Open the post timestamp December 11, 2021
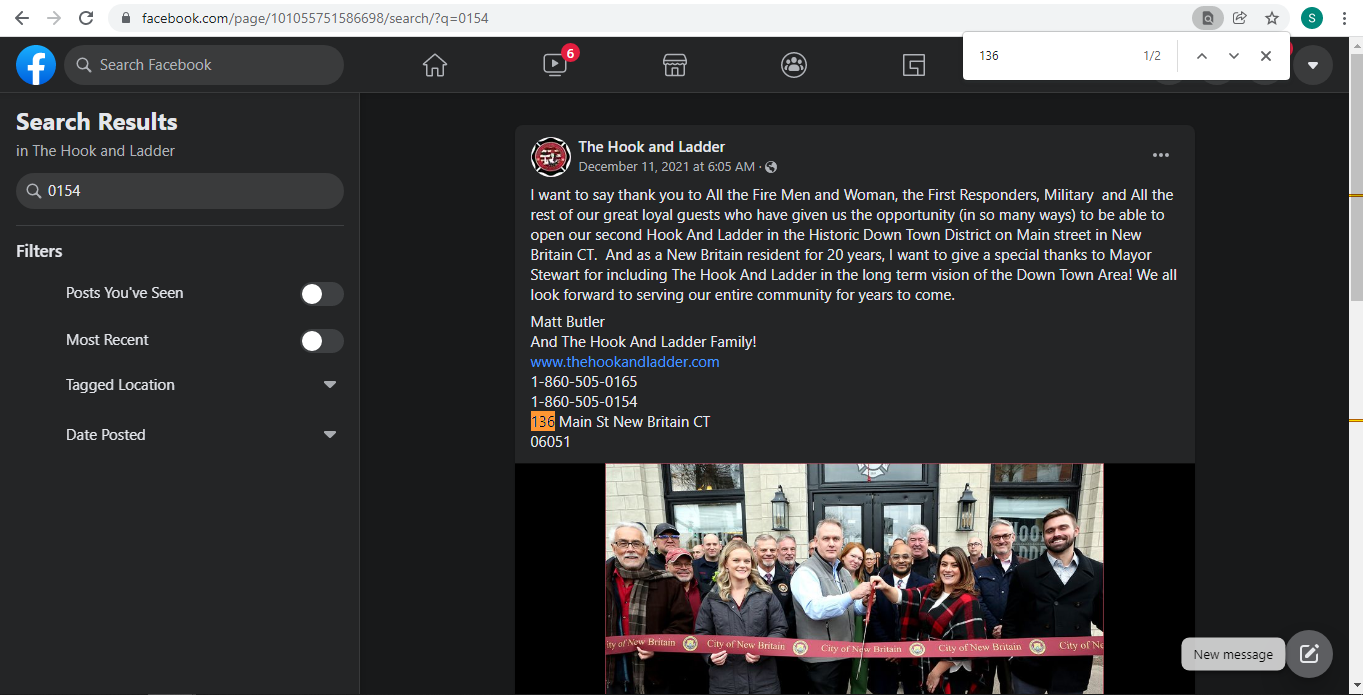 click(x=666, y=167)
